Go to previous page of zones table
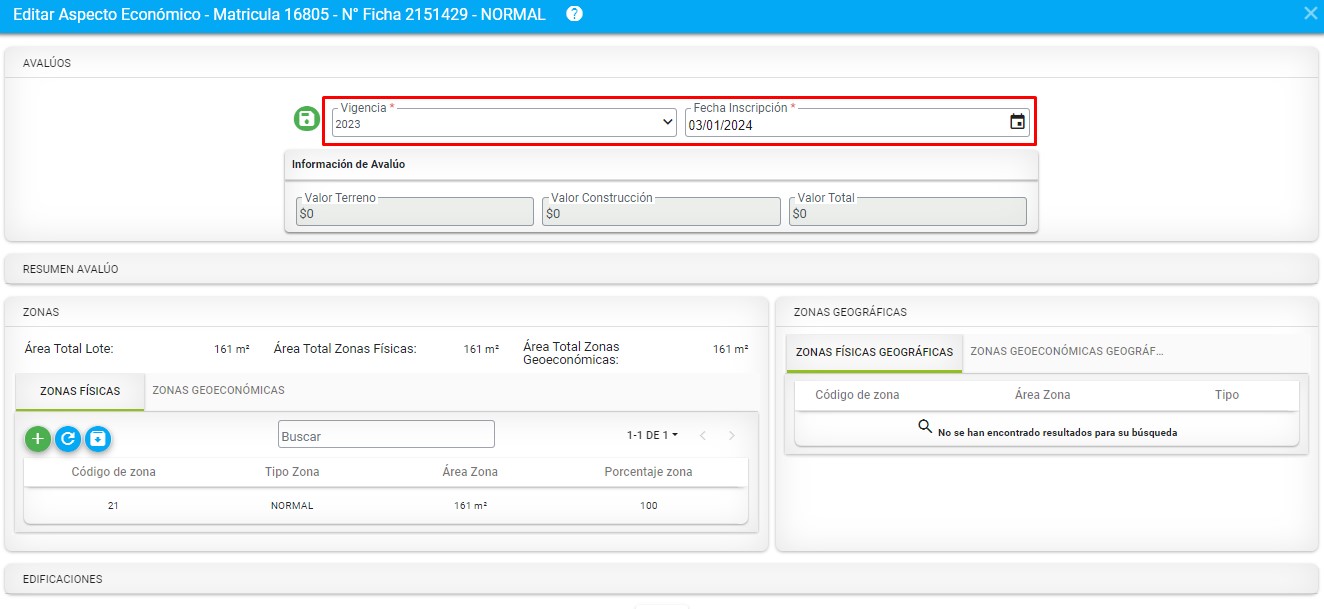 coord(703,435)
